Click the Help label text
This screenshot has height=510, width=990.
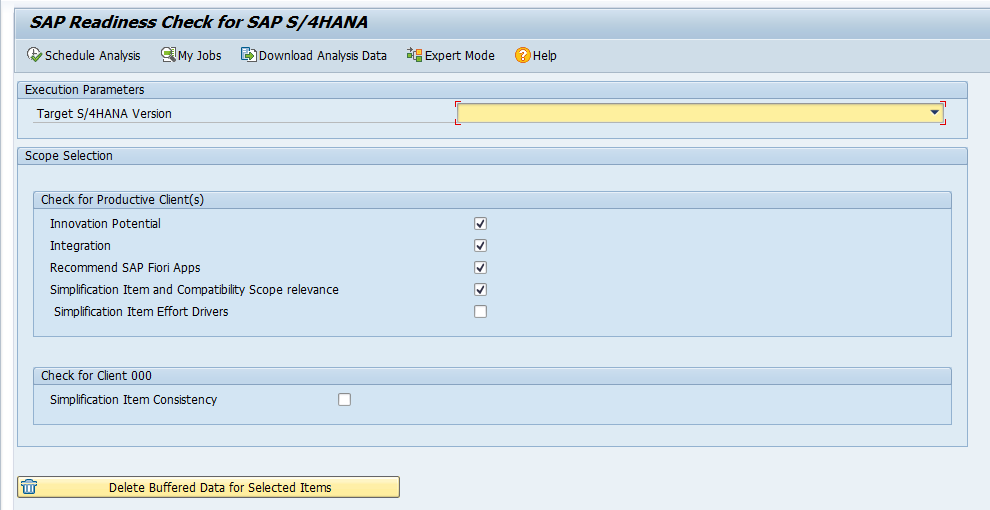click(x=544, y=56)
